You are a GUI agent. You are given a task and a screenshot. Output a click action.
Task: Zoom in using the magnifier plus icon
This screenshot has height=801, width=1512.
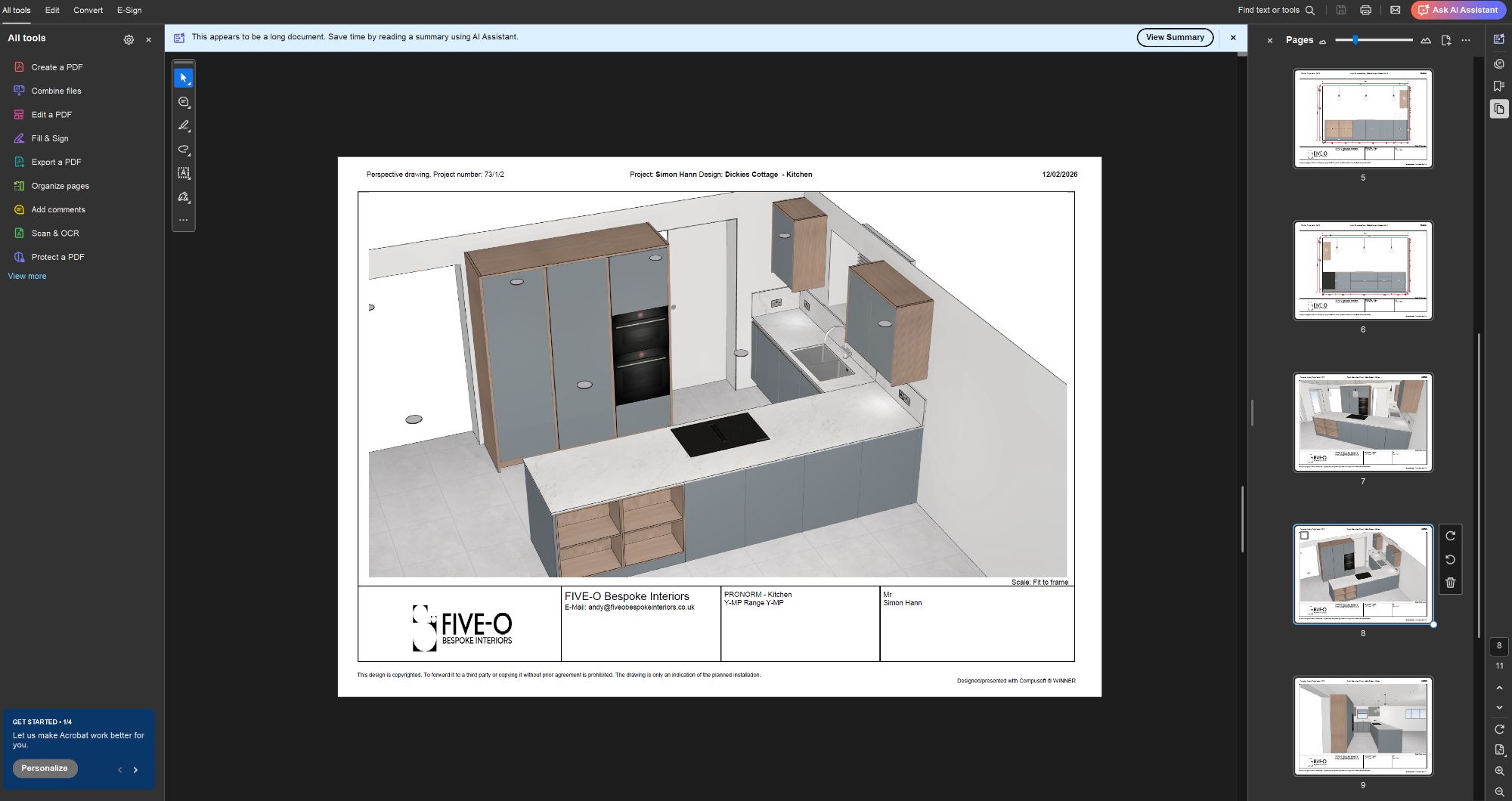pos(1499,772)
